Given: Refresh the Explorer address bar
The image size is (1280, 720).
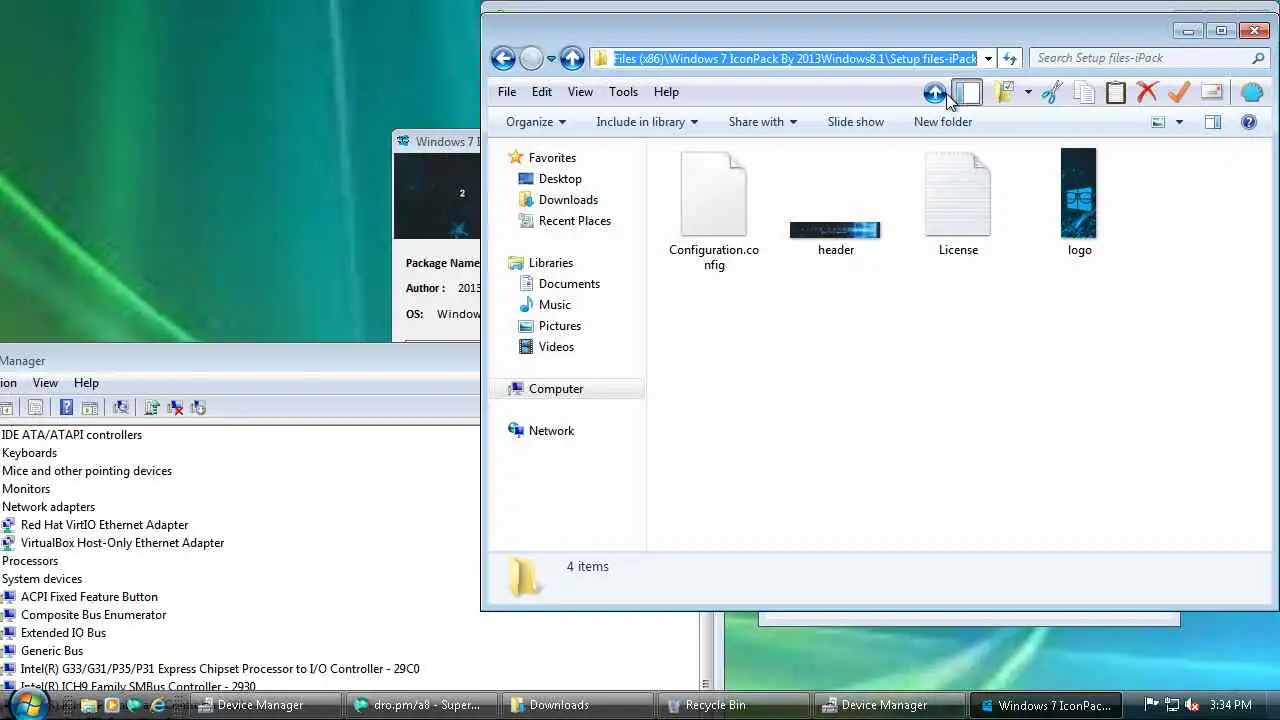Looking at the screenshot, I should [1010, 58].
